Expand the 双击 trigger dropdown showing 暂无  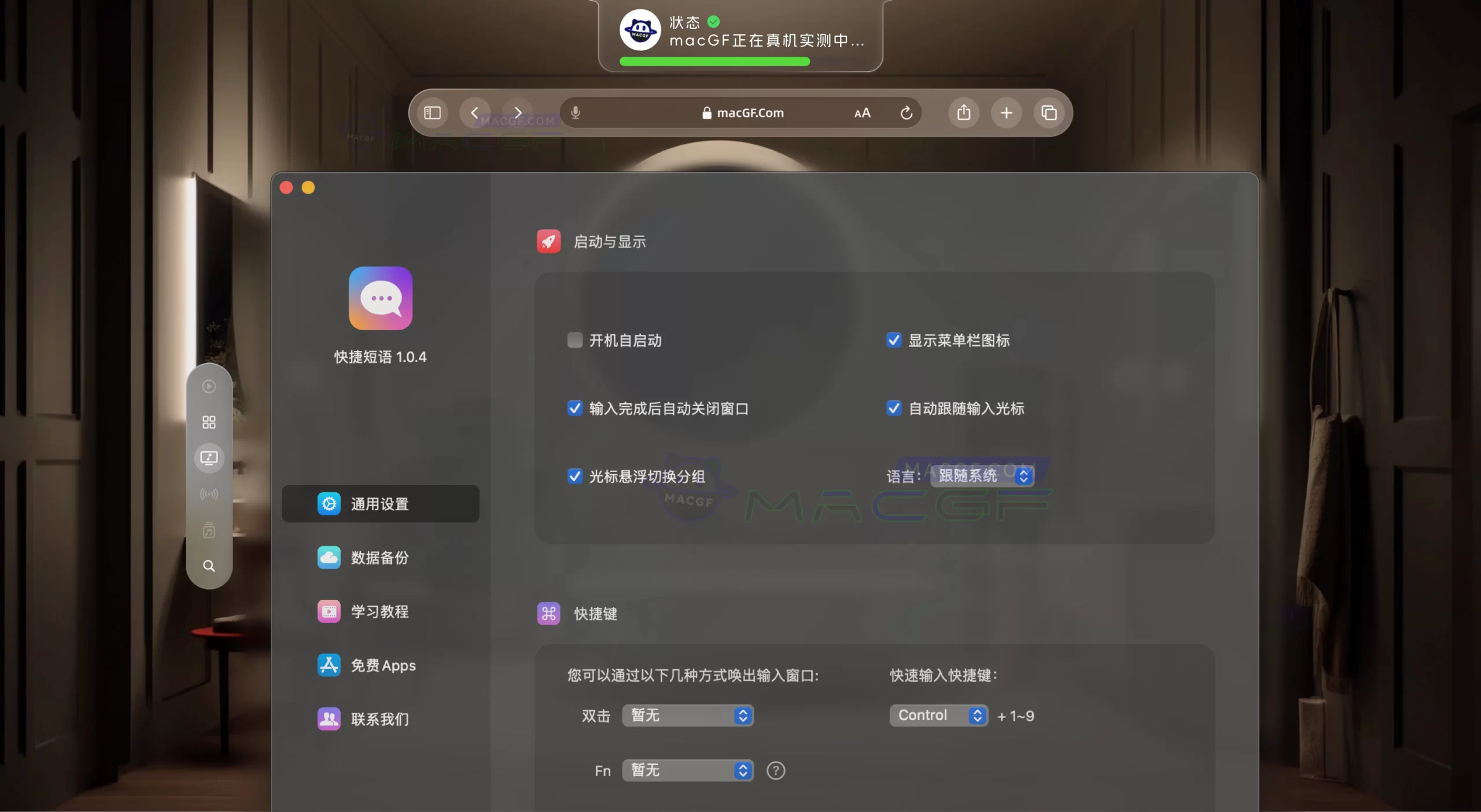click(687, 715)
